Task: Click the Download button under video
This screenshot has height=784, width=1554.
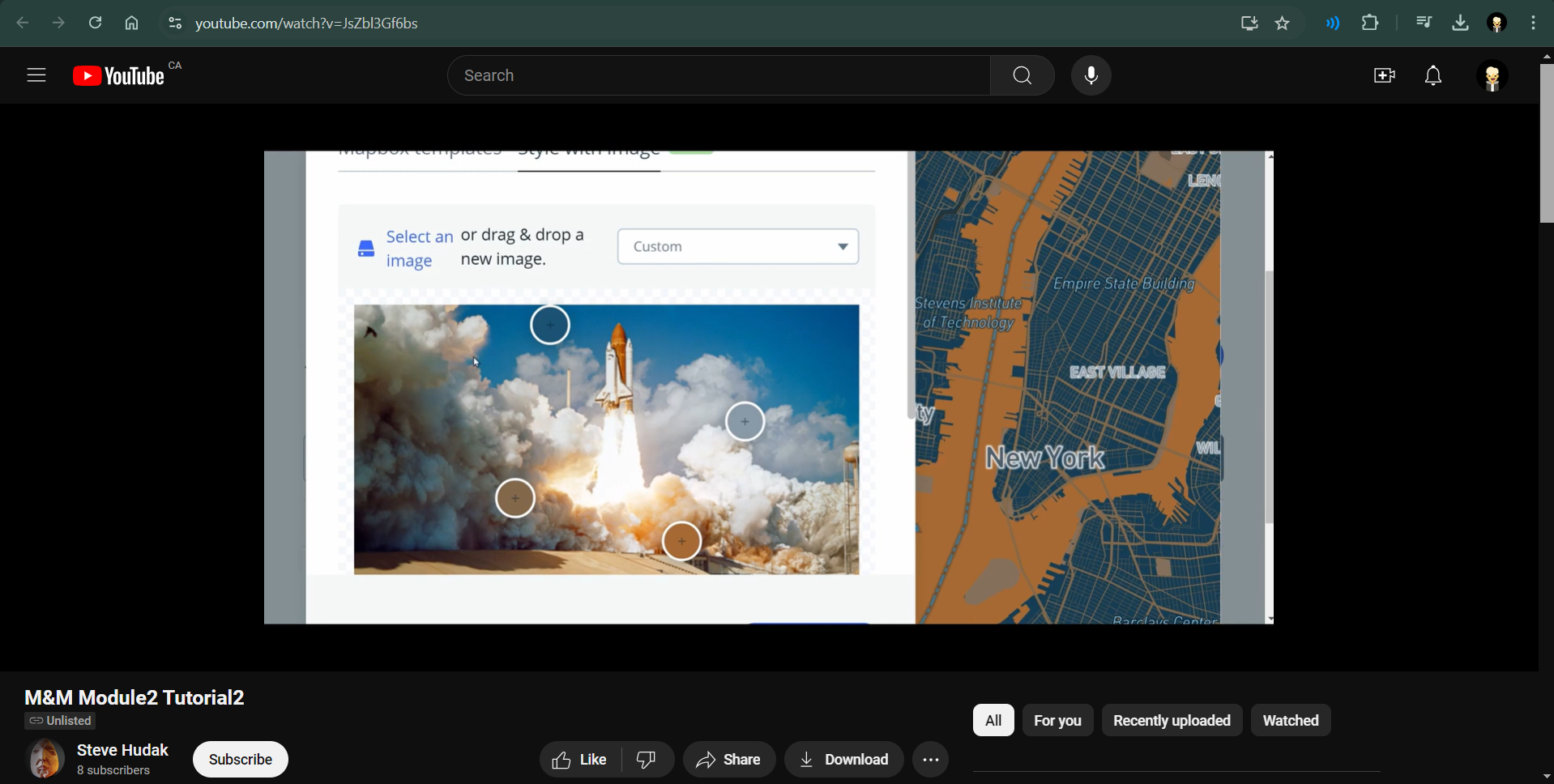Action: 843,760
